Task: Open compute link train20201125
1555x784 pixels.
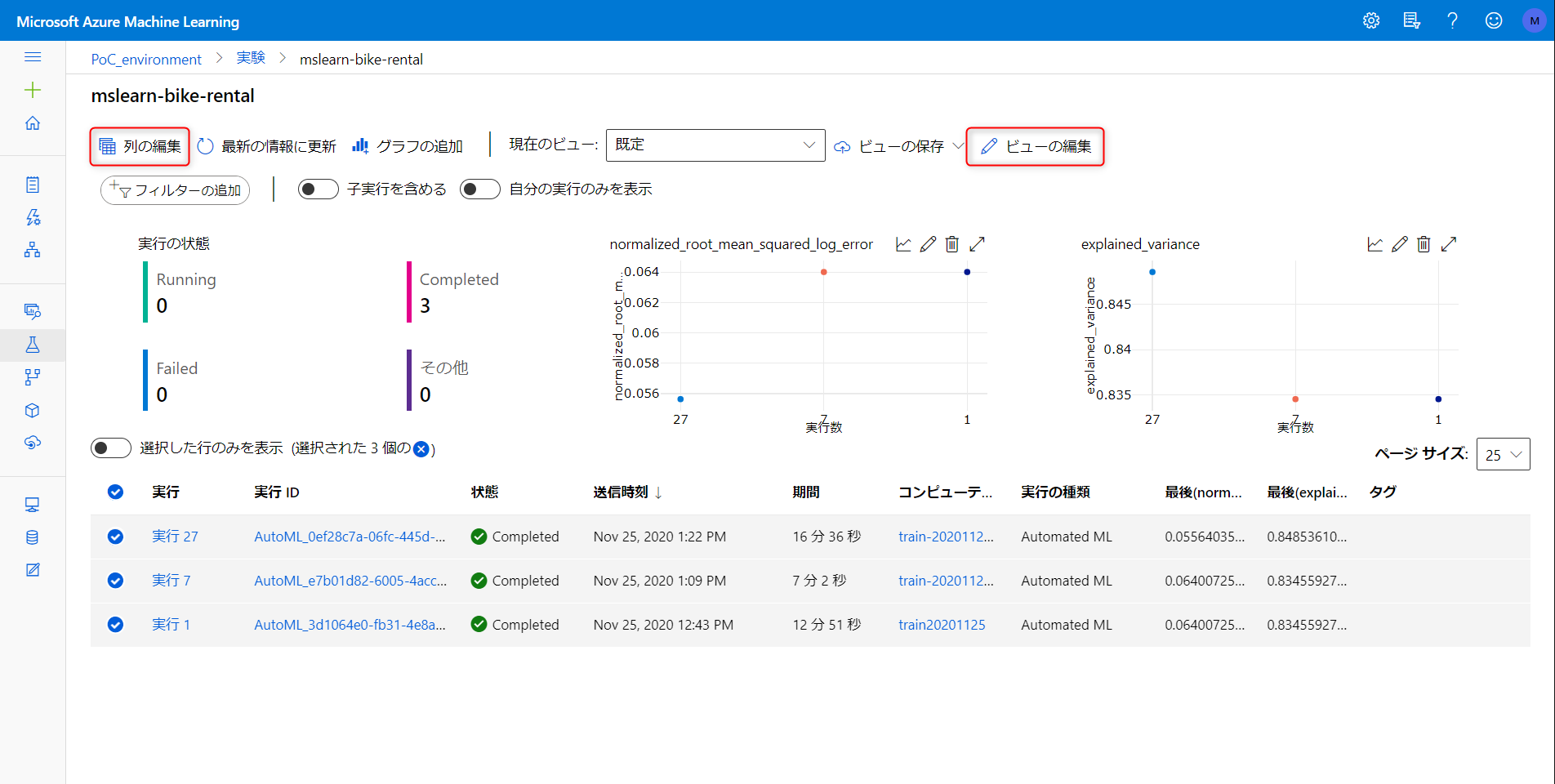Action: tap(942, 625)
